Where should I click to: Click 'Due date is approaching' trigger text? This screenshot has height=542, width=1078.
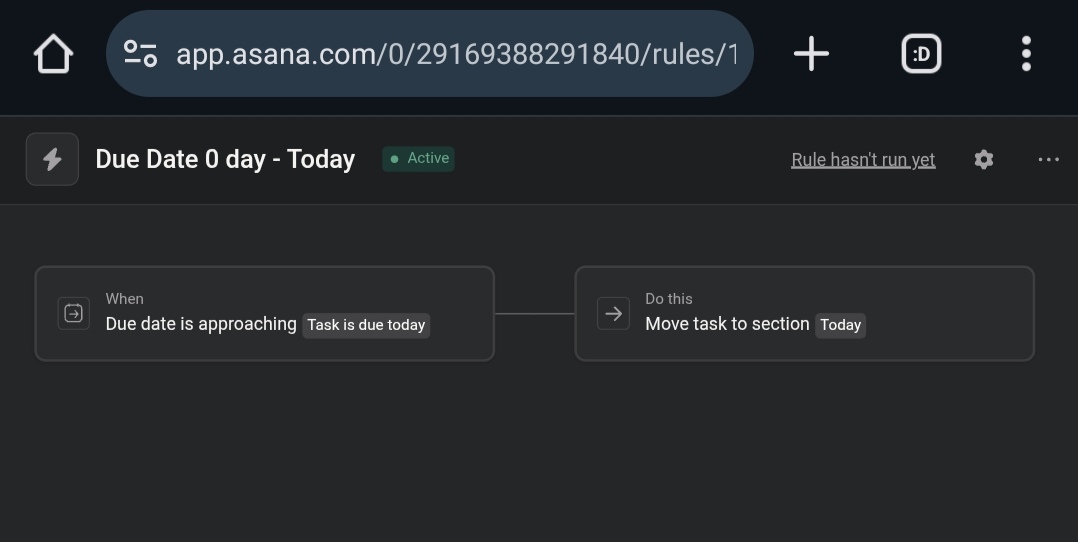(201, 324)
